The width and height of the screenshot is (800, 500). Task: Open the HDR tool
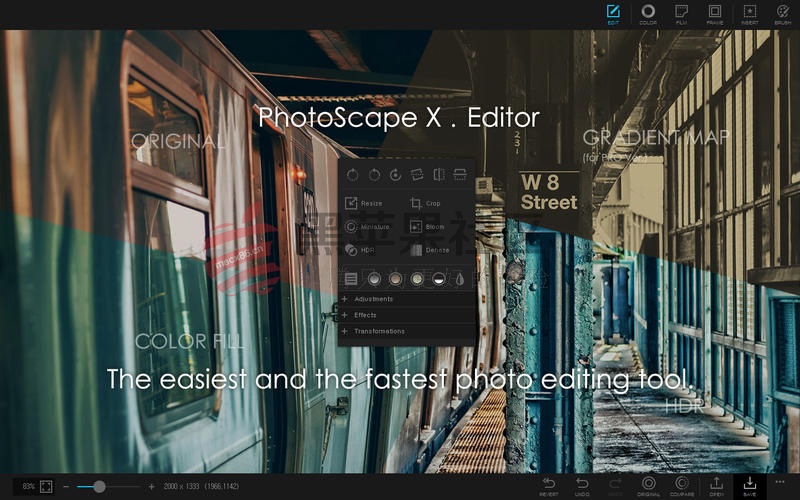point(359,250)
